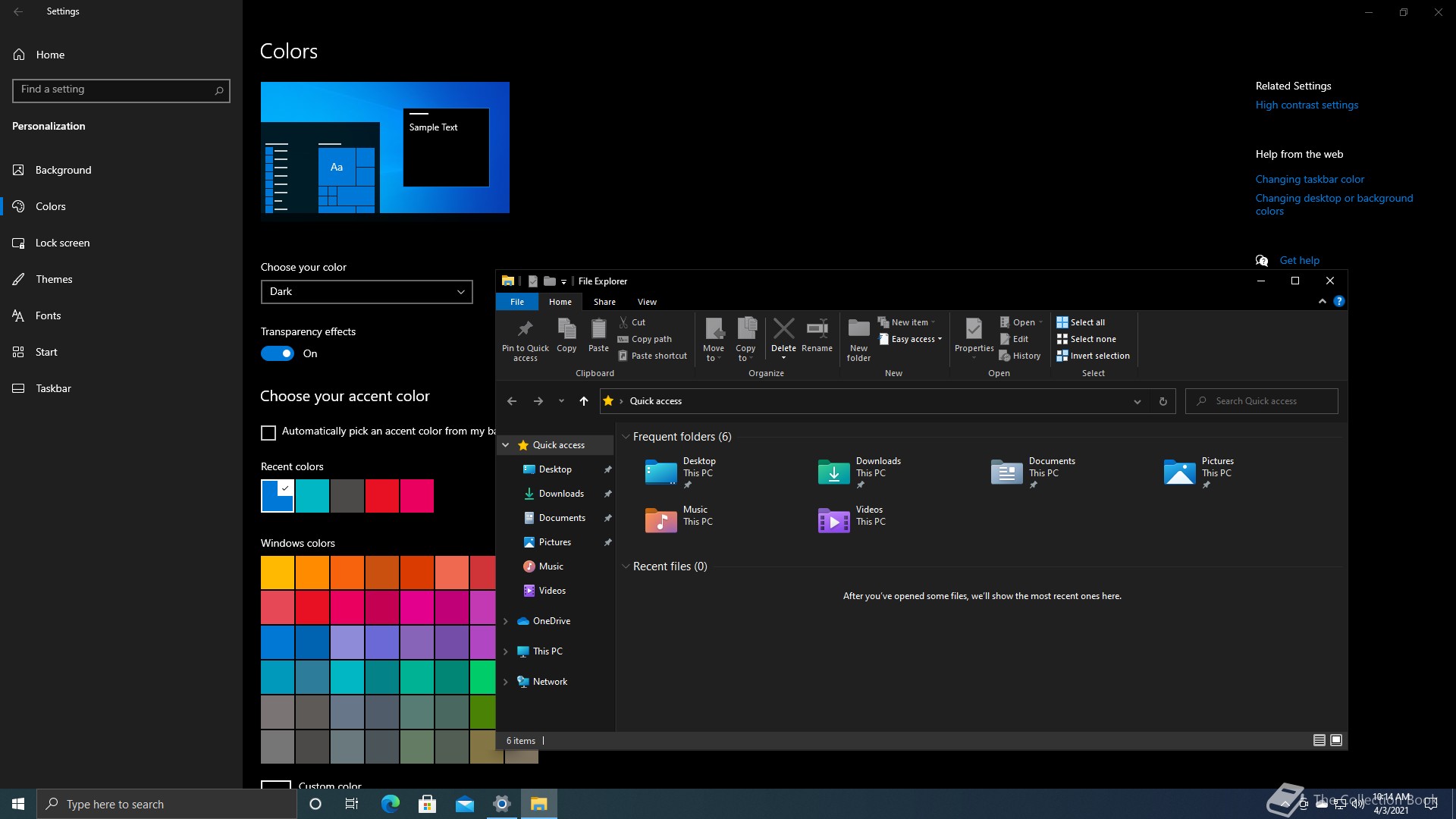Switch to the View ribbon tab

[647, 302]
